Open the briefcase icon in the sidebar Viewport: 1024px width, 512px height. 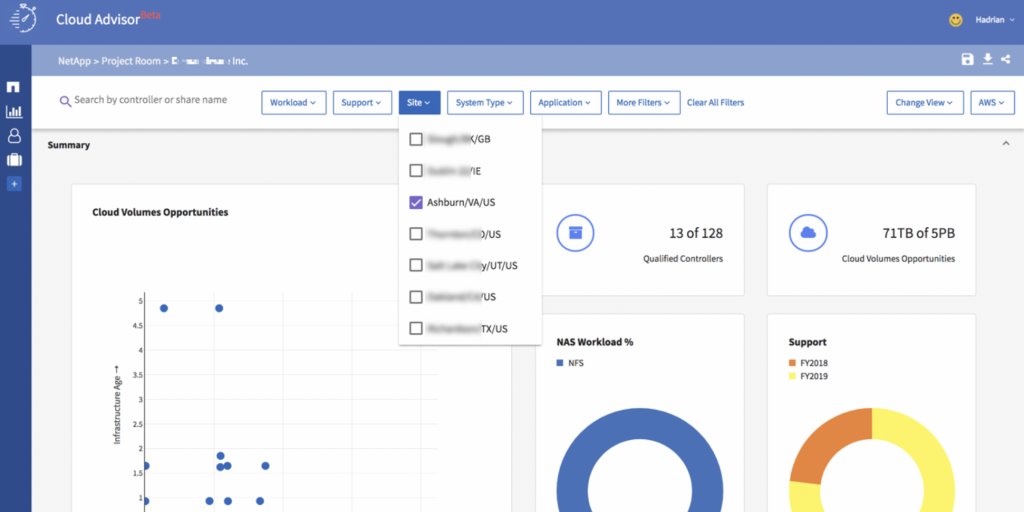click(14, 160)
